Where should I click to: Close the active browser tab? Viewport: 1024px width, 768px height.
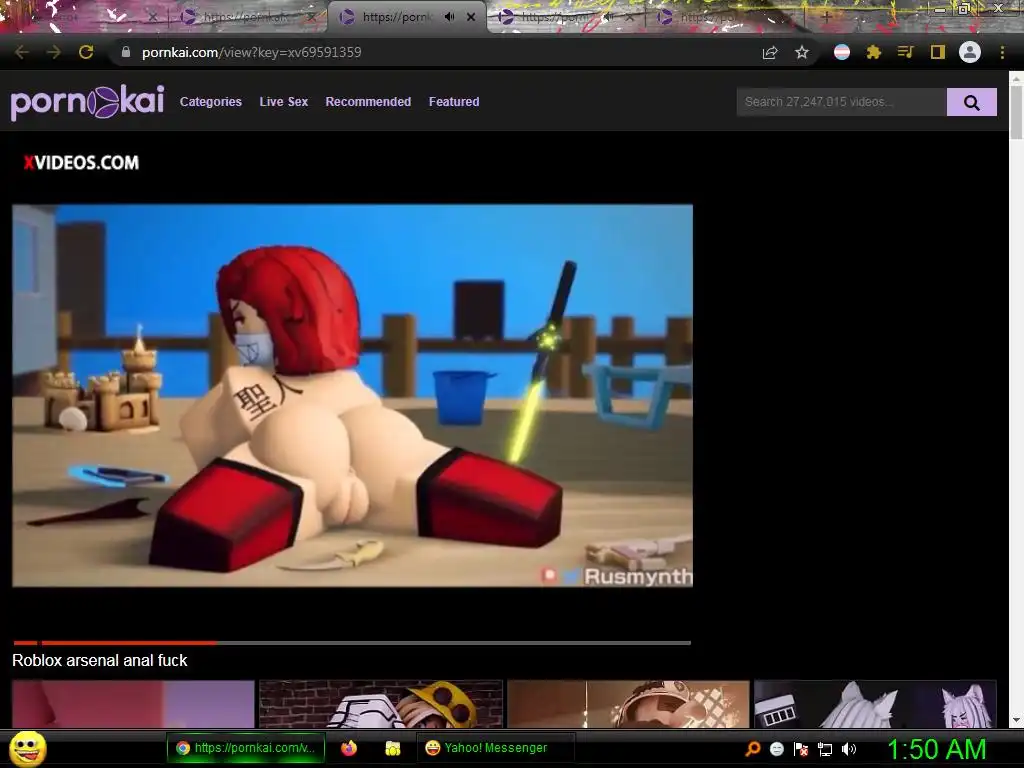tap(471, 17)
